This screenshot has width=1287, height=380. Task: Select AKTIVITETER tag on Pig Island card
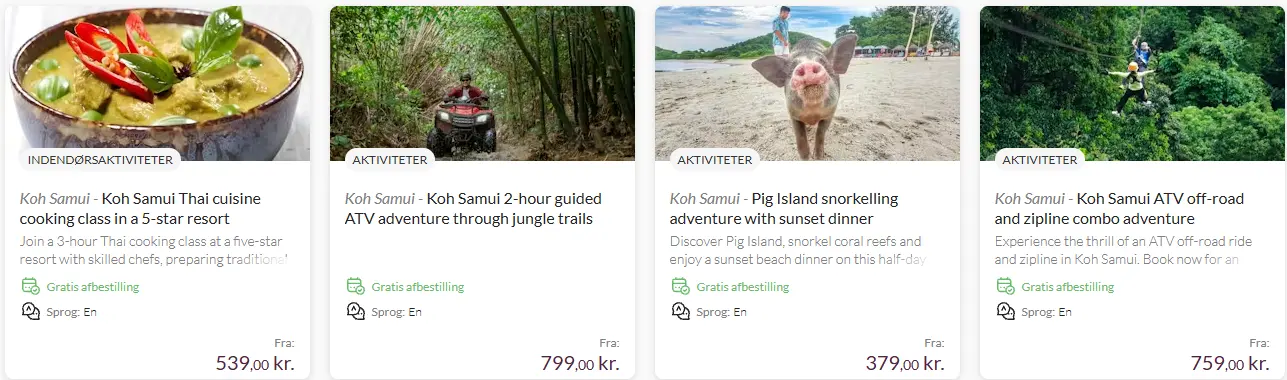coord(715,159)
